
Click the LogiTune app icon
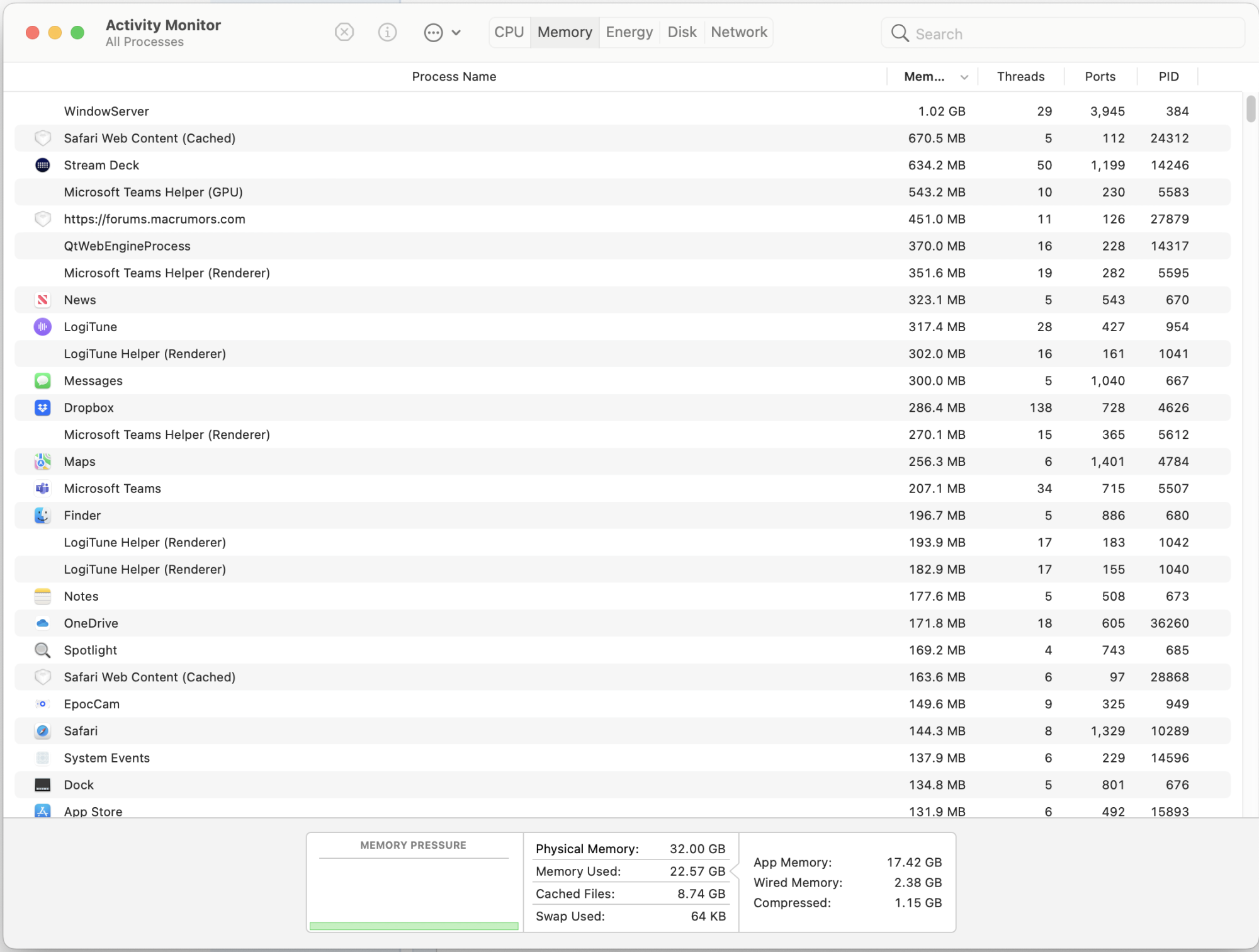42,327
